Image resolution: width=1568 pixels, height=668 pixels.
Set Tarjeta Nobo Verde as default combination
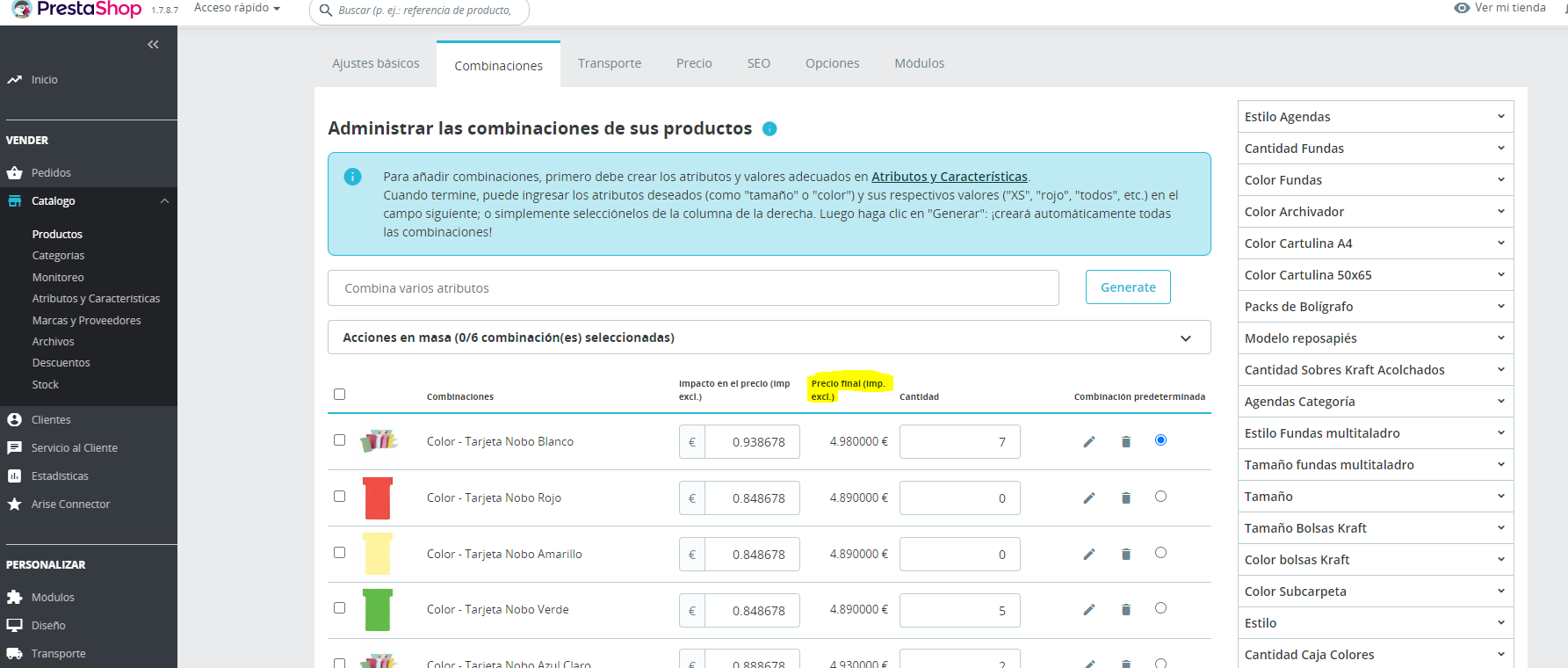(1160, 608)
